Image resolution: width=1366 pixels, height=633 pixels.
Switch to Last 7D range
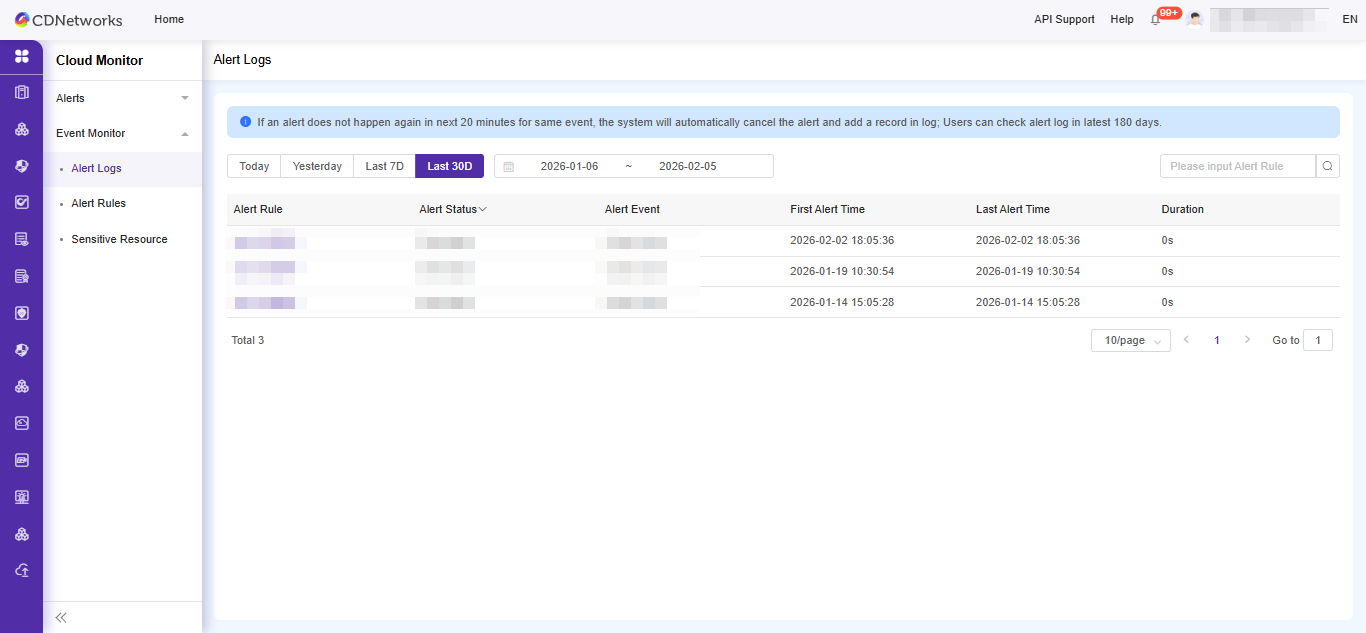click(x=384, y=166)
